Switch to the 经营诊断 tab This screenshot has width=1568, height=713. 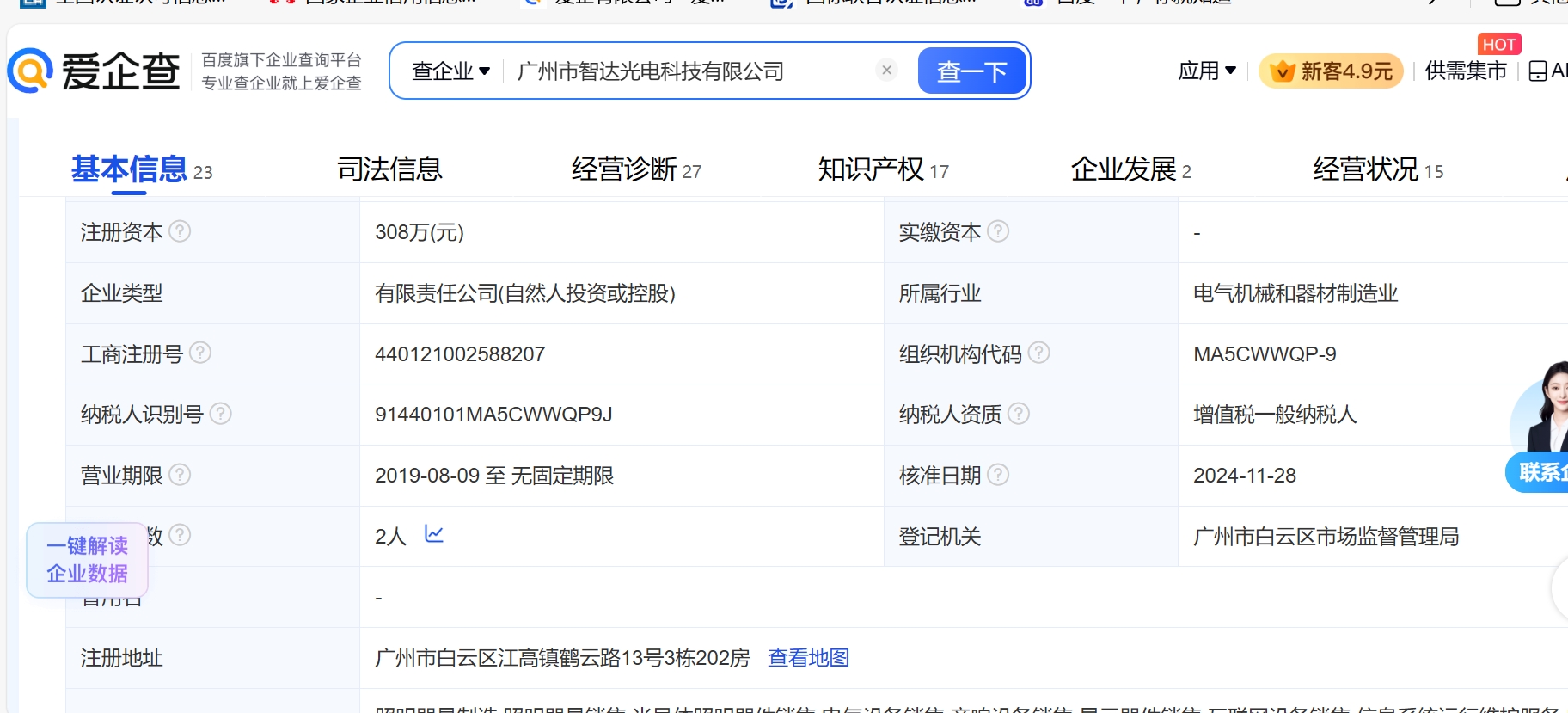tap(636, 169)
